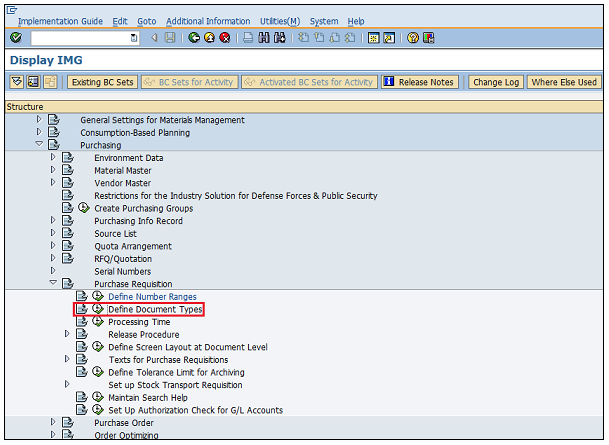
Task: Collapse the Purchasing tree node
Action: pos(40,145)
